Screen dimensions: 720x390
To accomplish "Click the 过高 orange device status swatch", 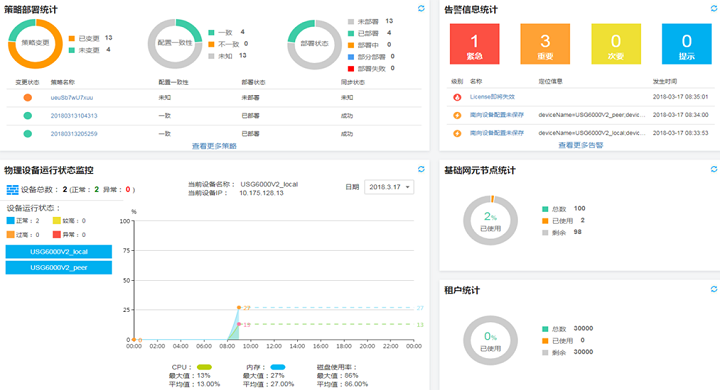I will 11,234.
